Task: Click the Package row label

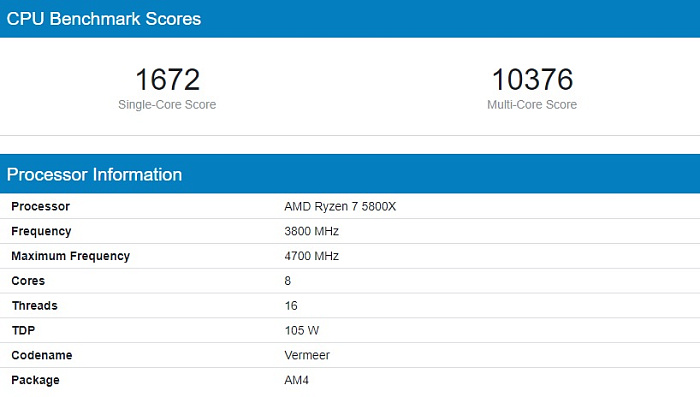Action: click(35, 380)
